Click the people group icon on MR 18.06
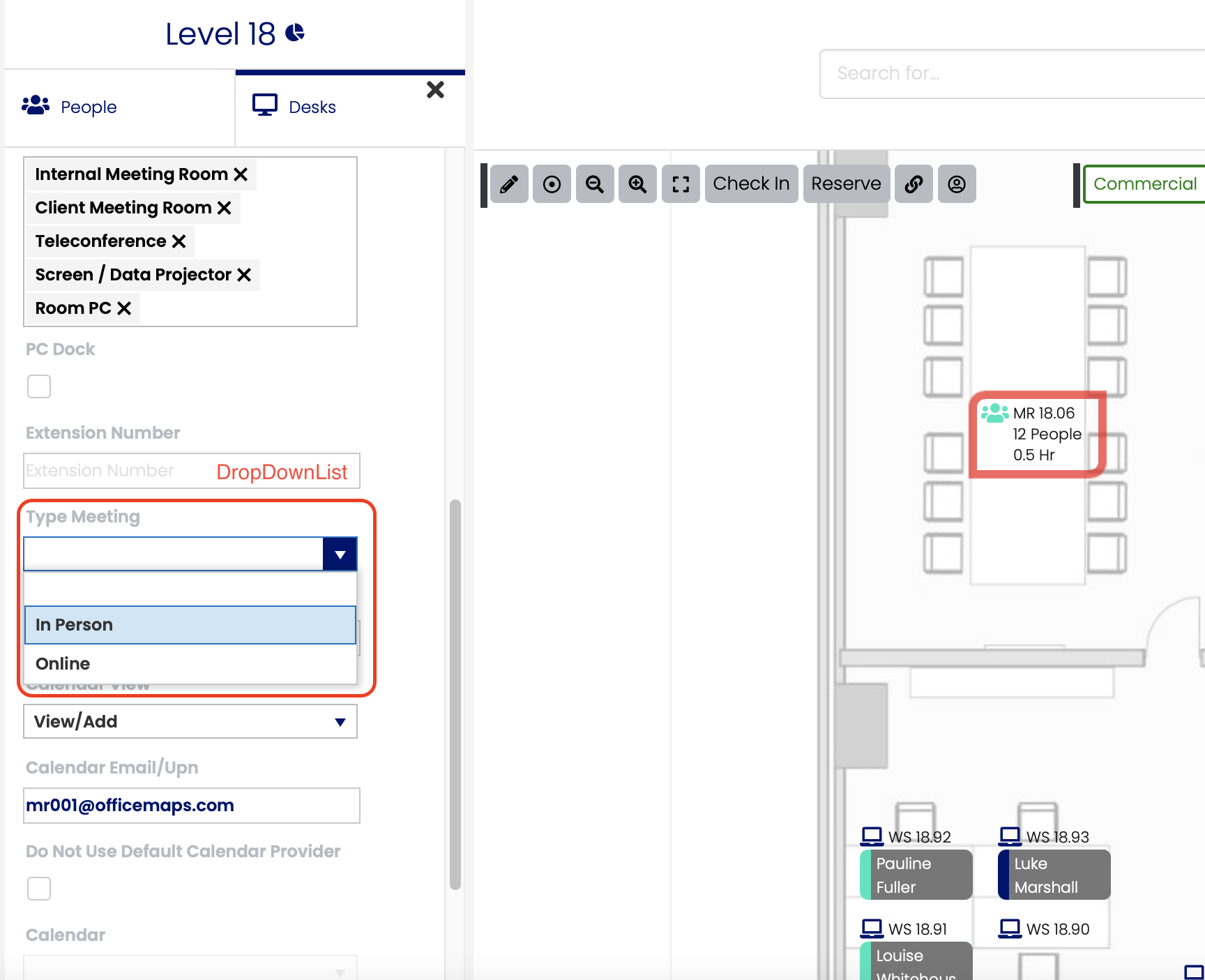 coord(994,413)
